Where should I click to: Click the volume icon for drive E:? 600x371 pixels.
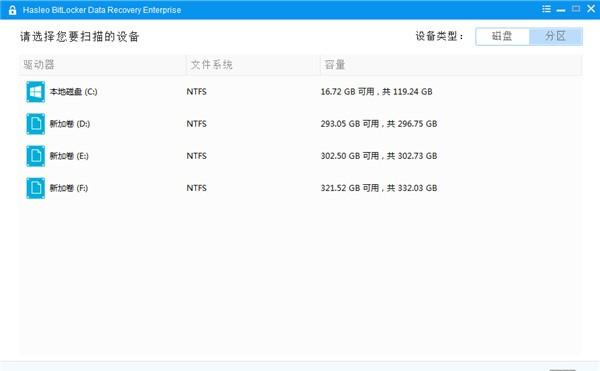click(x=36, y=156)
